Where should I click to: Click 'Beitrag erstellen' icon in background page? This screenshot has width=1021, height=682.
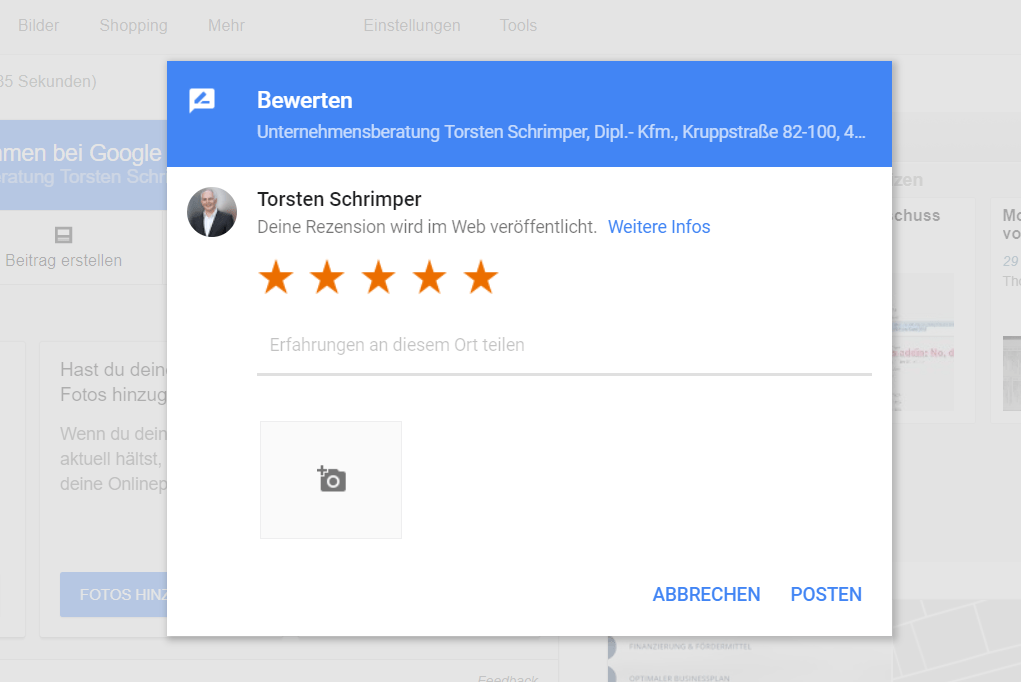63,235
